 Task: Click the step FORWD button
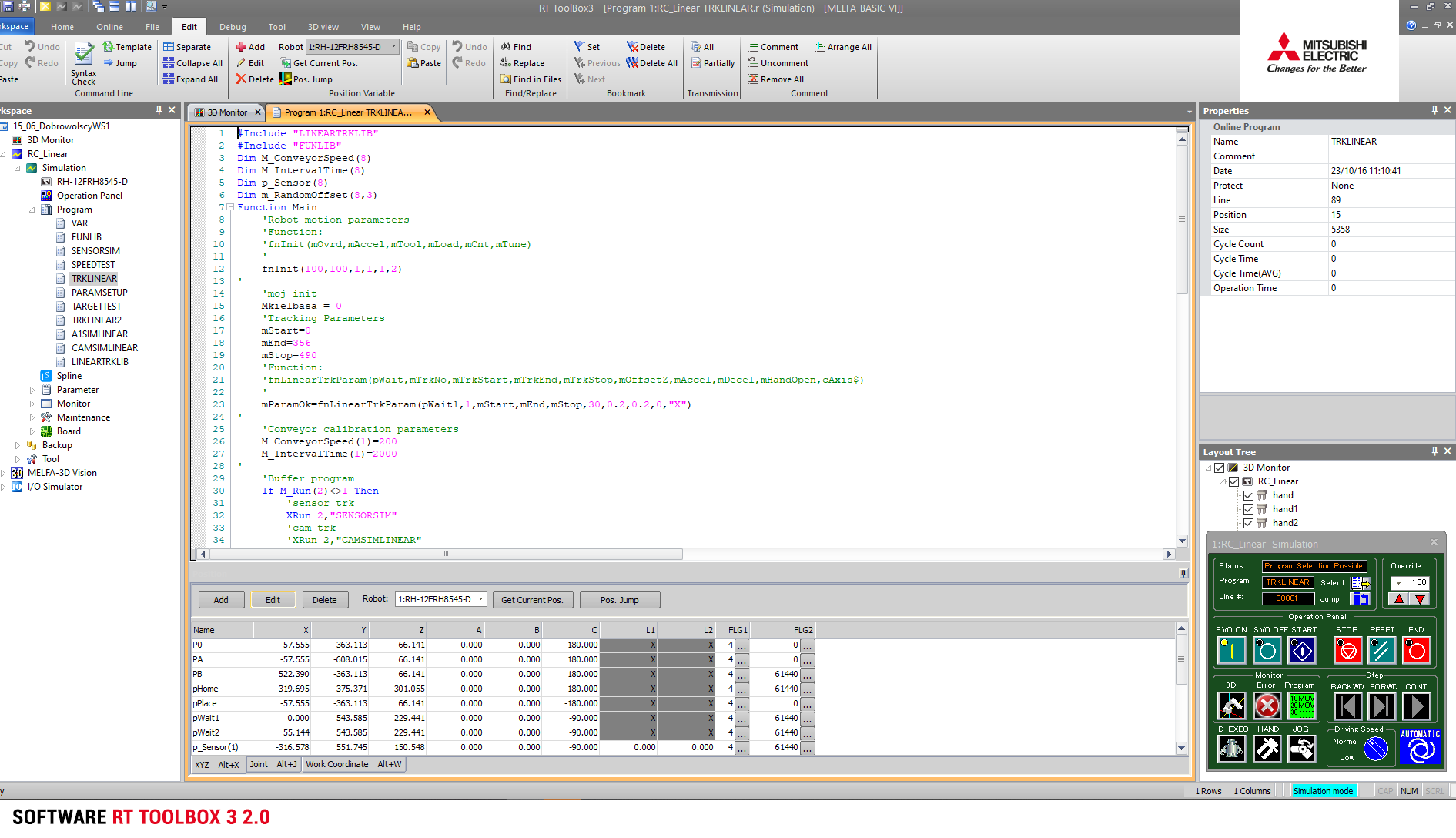point(1382,706)
